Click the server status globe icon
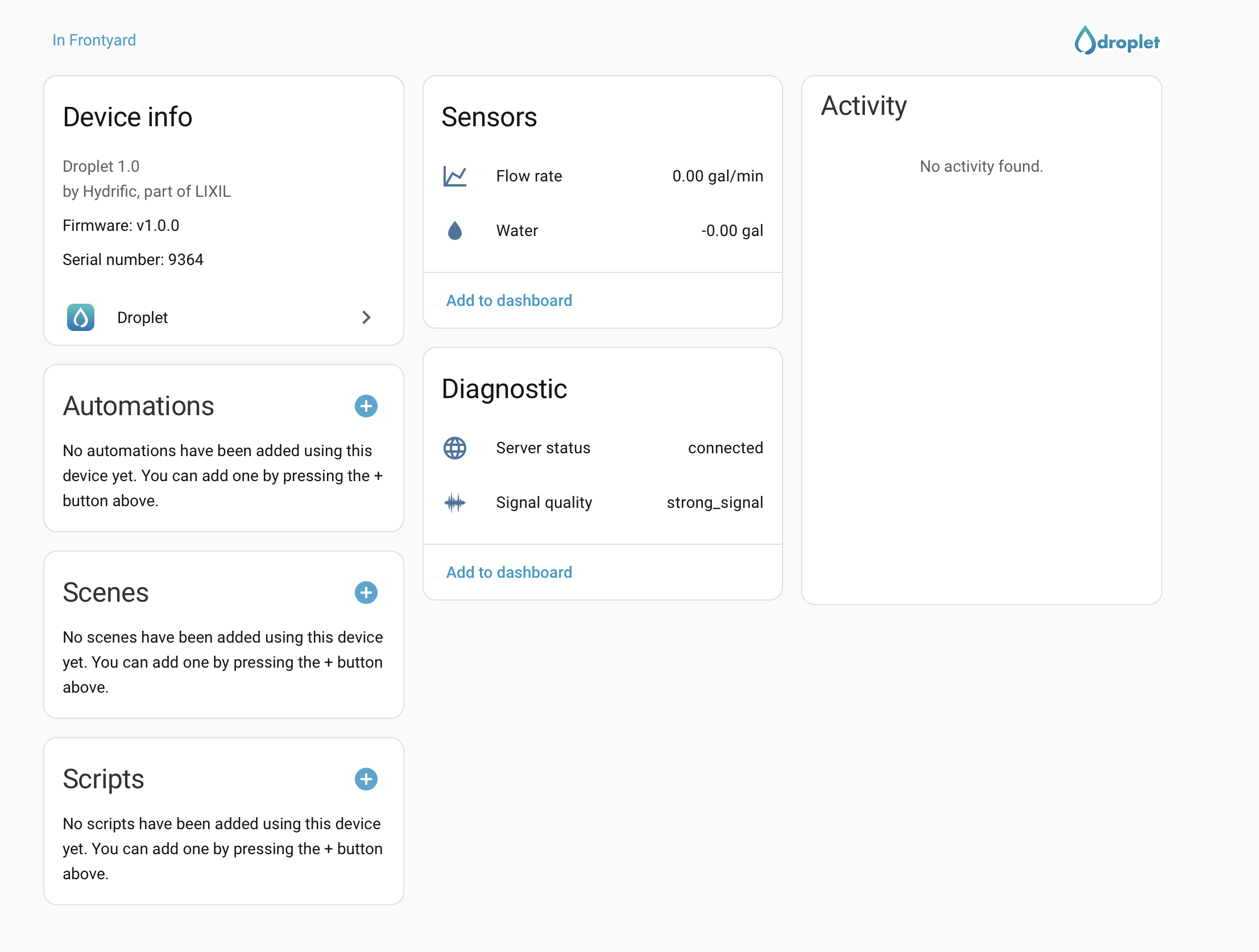This screenshot has height=952, width=1259. (455, 448)
